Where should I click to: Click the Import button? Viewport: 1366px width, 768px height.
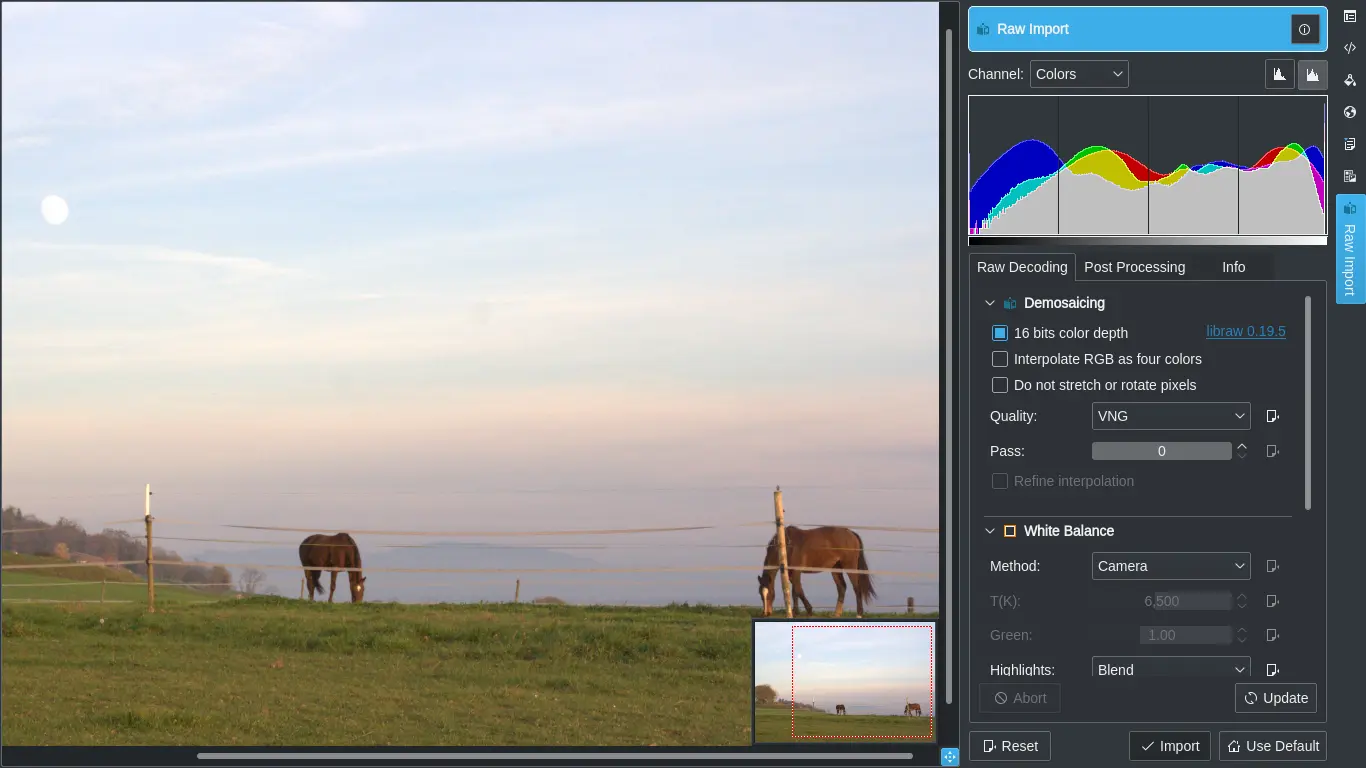click(1169, 745)
